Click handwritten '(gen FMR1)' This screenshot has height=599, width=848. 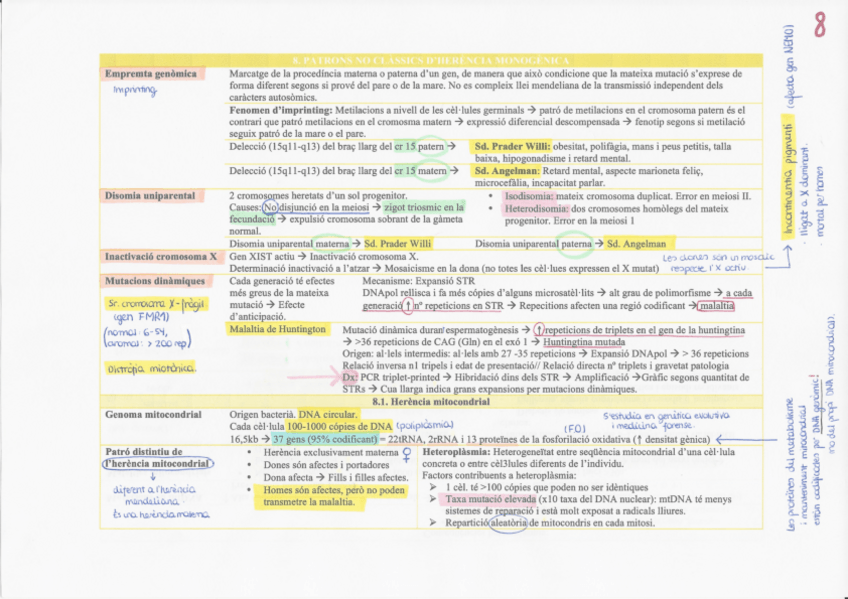tap(142, 317)
